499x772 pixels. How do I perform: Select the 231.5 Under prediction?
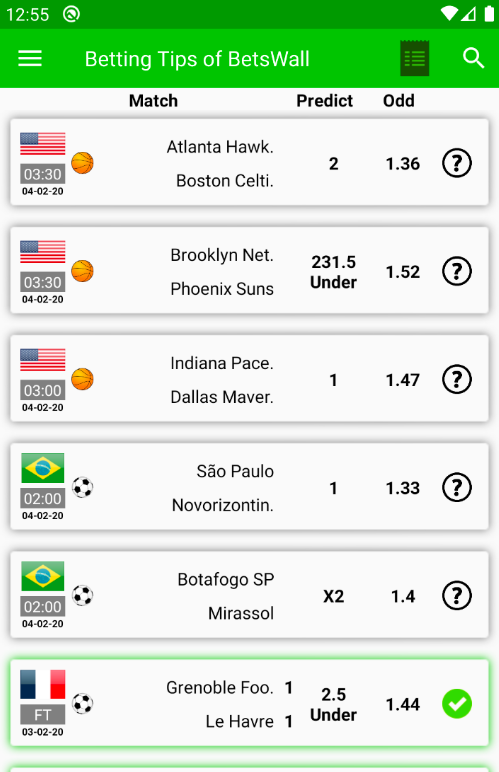coord(333,272)
